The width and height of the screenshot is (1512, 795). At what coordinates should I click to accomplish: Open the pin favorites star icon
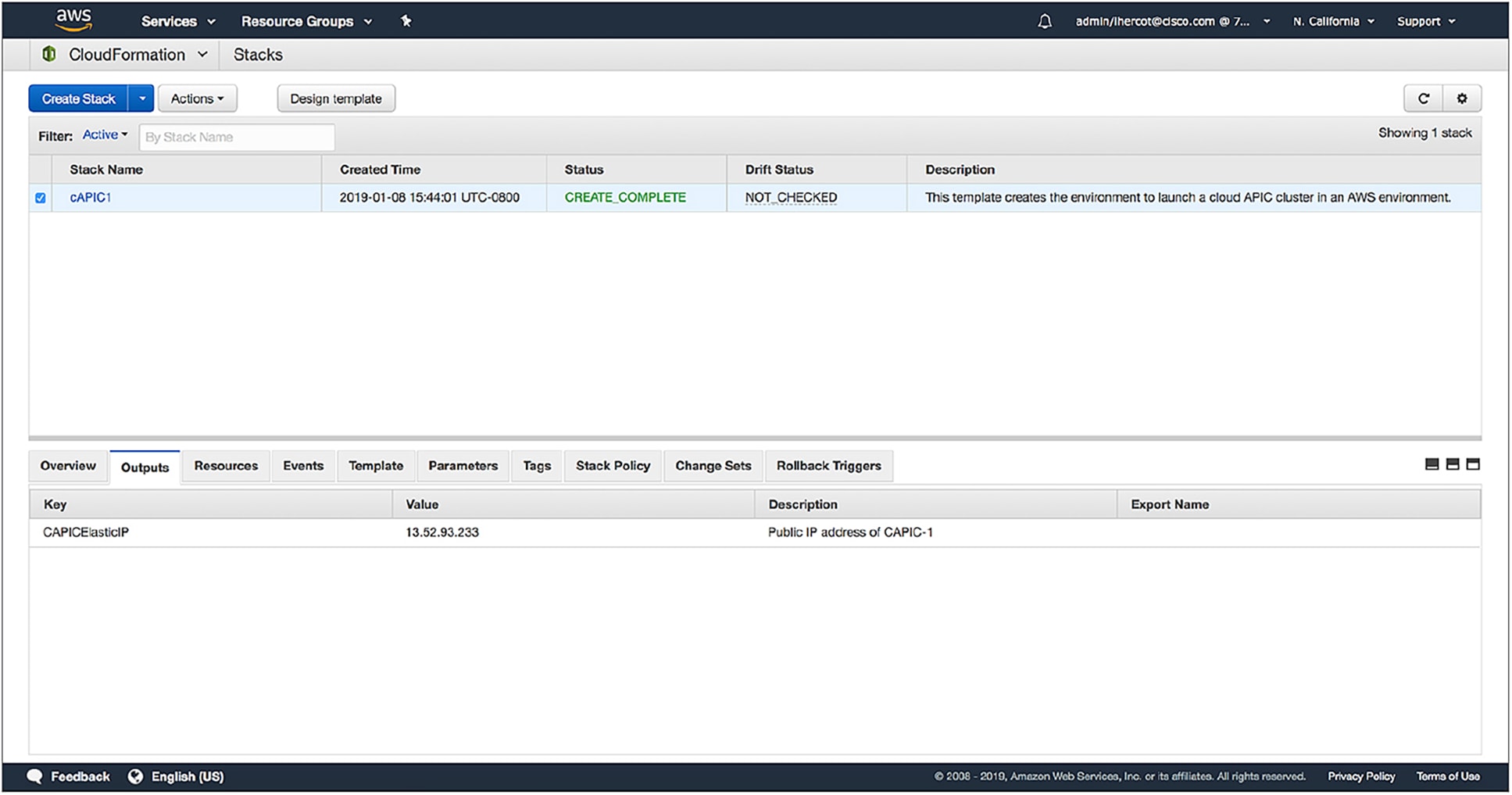pyautogui.click(x=406, y=21)
